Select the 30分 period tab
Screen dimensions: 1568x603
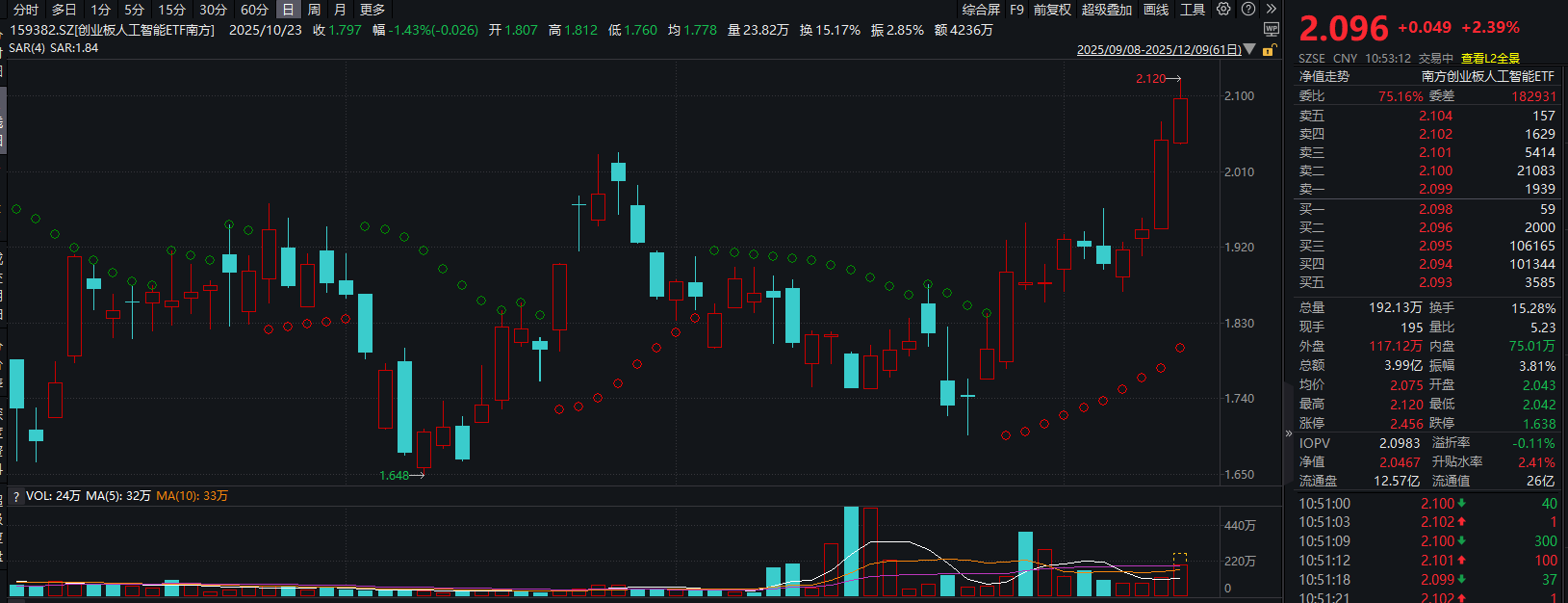(x=213, y=10)
